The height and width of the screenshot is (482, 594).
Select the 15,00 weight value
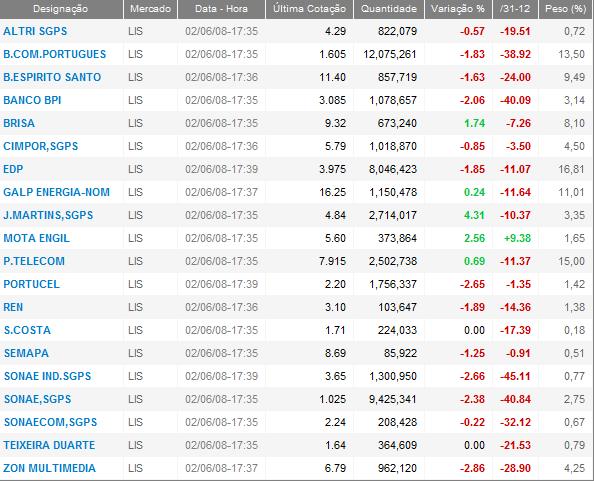coord(572,261)
